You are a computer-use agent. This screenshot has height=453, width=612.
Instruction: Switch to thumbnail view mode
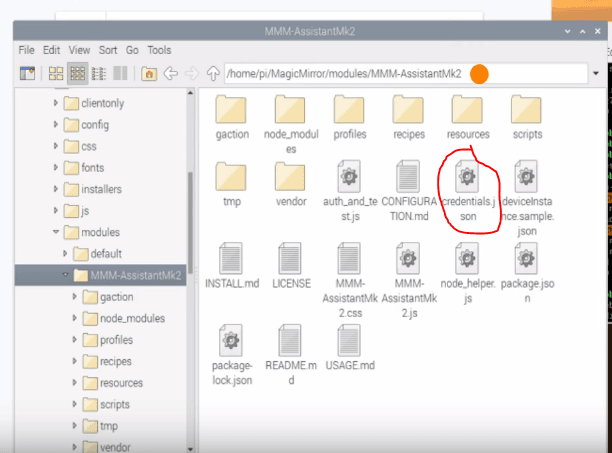coord(77,73)
